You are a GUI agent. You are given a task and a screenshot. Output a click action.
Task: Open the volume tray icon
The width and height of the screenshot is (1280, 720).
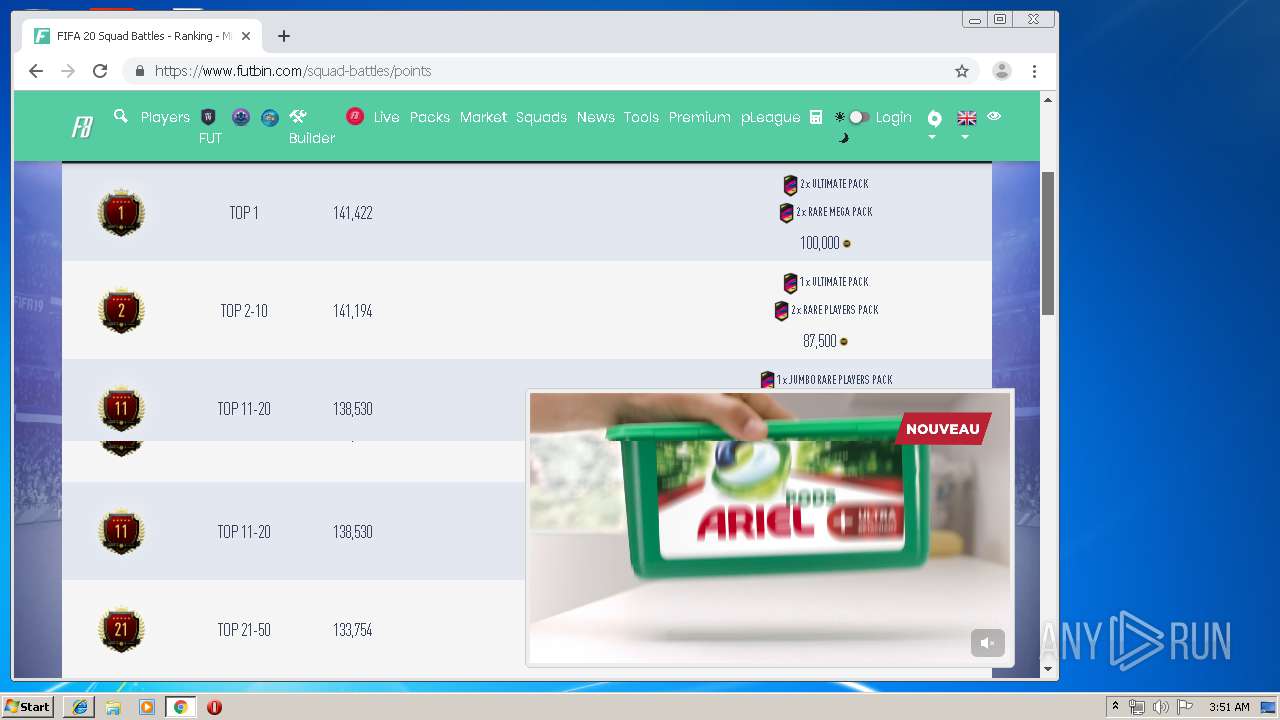tap(1160, 707)
